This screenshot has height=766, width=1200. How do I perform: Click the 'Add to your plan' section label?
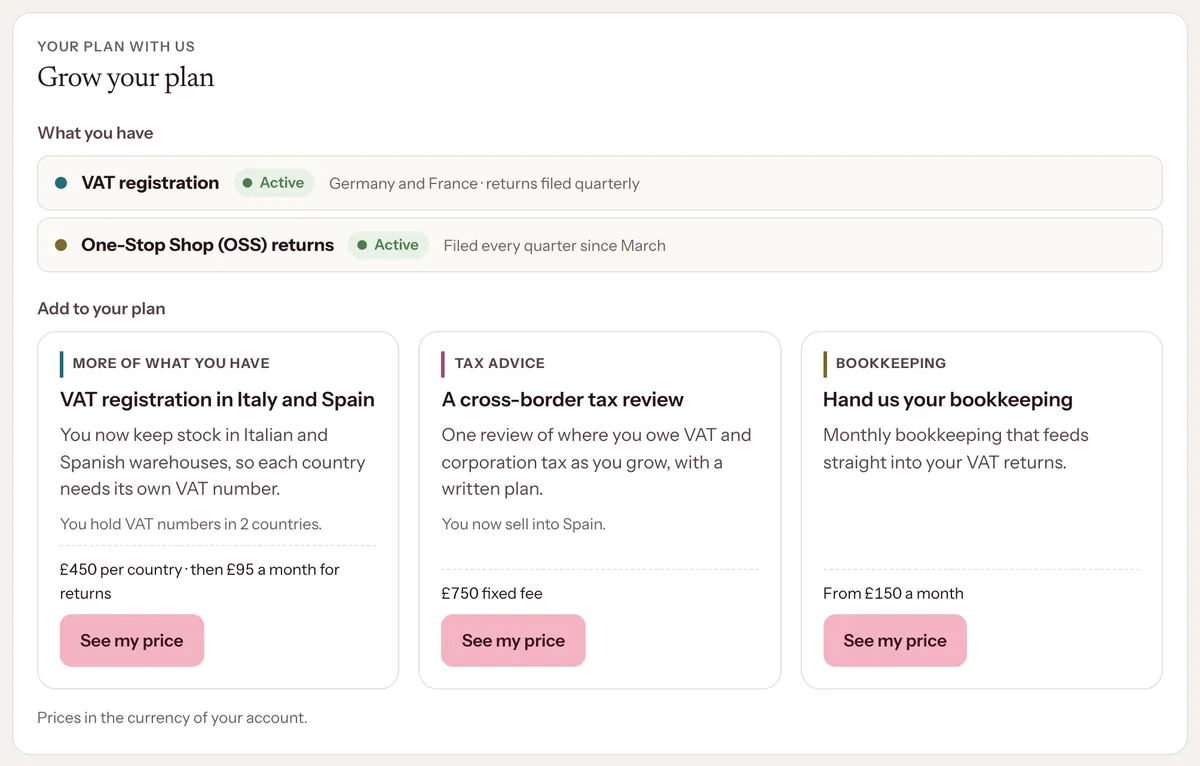(x=101, y=309)
